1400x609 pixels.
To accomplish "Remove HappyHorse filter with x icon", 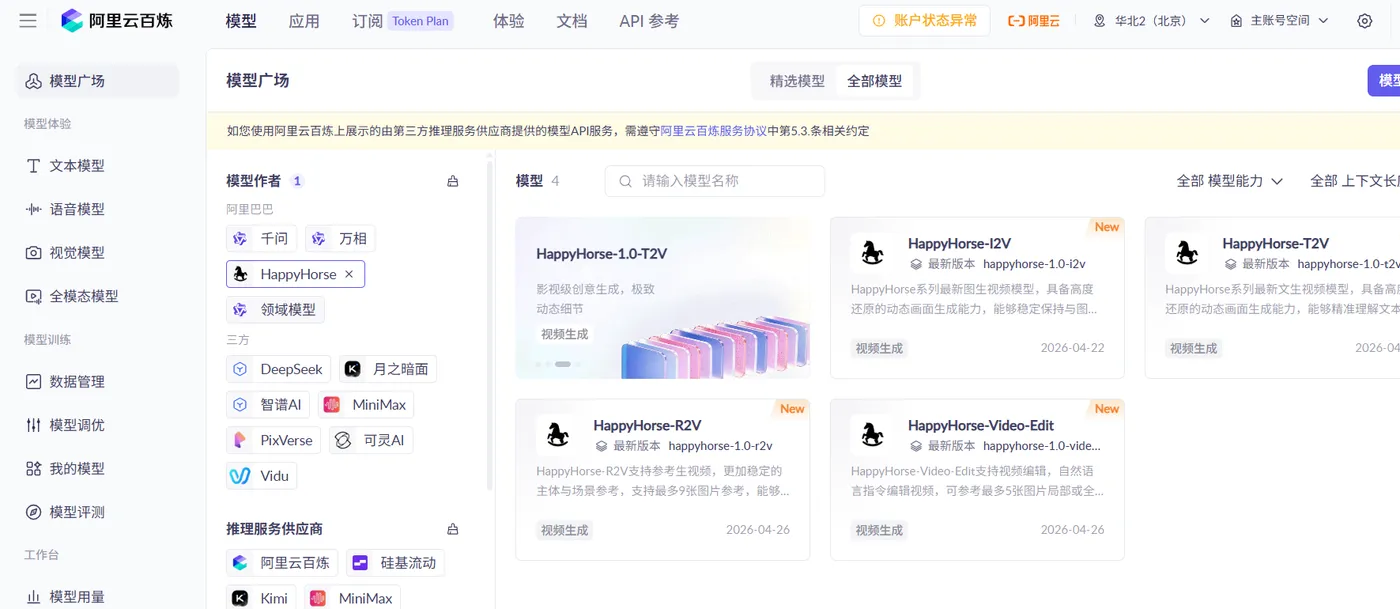I will point(349,274).
